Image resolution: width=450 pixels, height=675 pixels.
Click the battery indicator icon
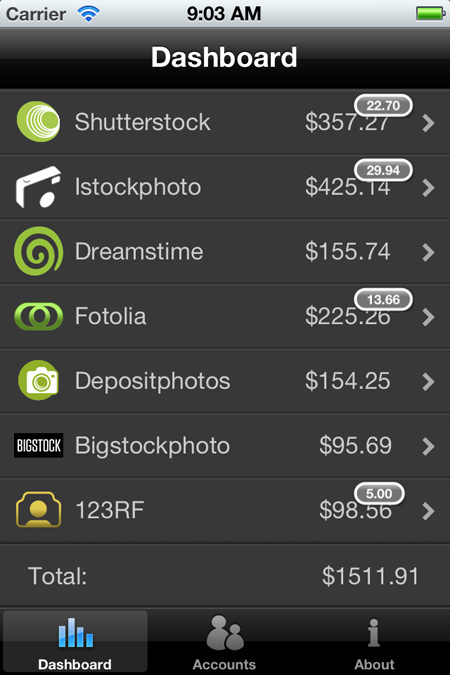coord(430,13)
